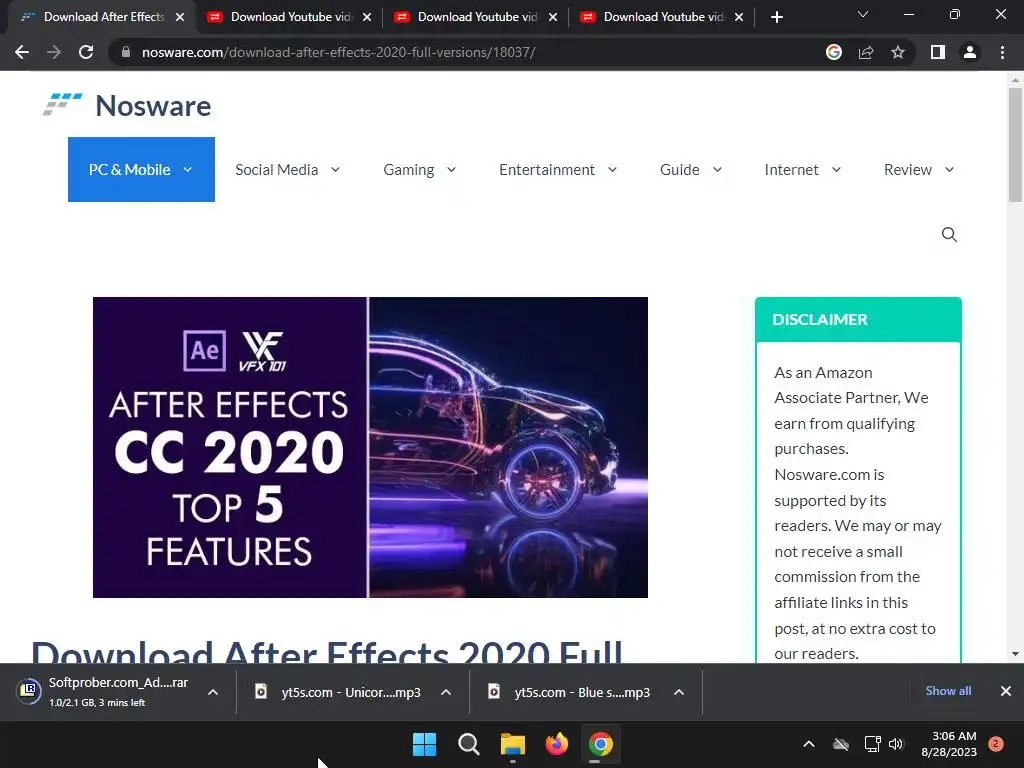Image resolution: width=1024 pixels, height=768 pixels.
Task: Open the Social Media menu
Action: coord(287,169)
